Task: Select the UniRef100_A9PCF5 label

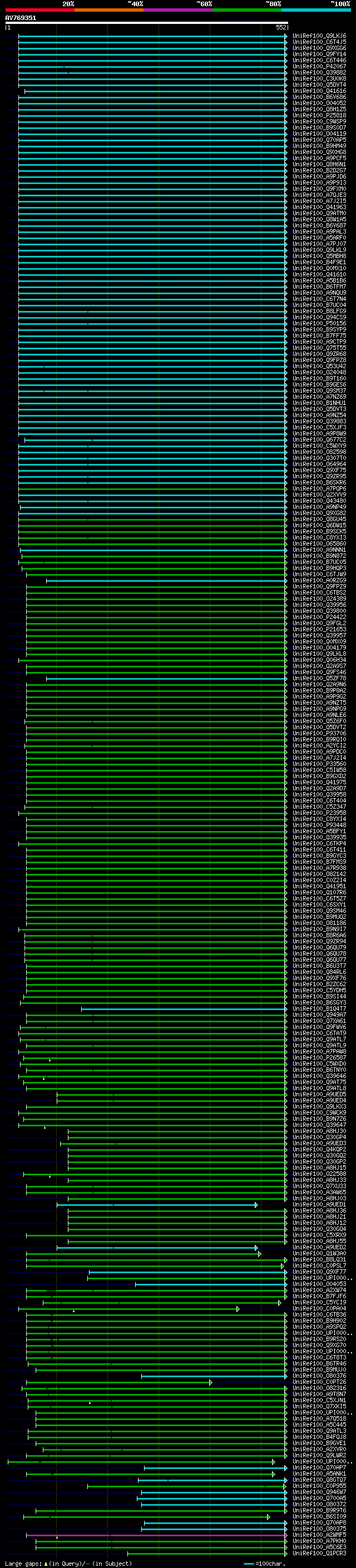Action: (319, 159)
